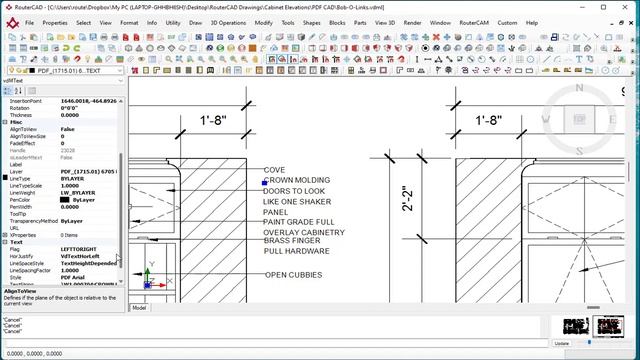Select the magnifier zoom tool icon
Screen dimensions: 640x360
click(169, 59)
